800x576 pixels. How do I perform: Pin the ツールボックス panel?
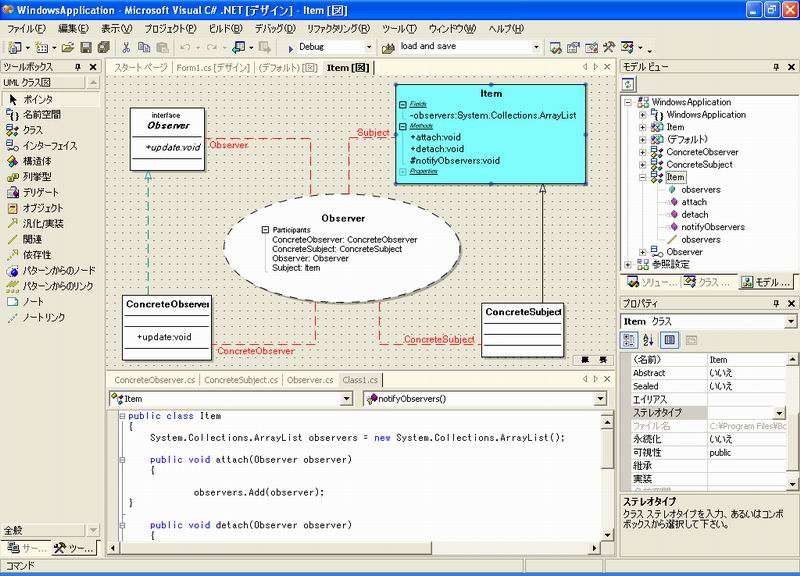pyautogui.click(x=78, y=67)
